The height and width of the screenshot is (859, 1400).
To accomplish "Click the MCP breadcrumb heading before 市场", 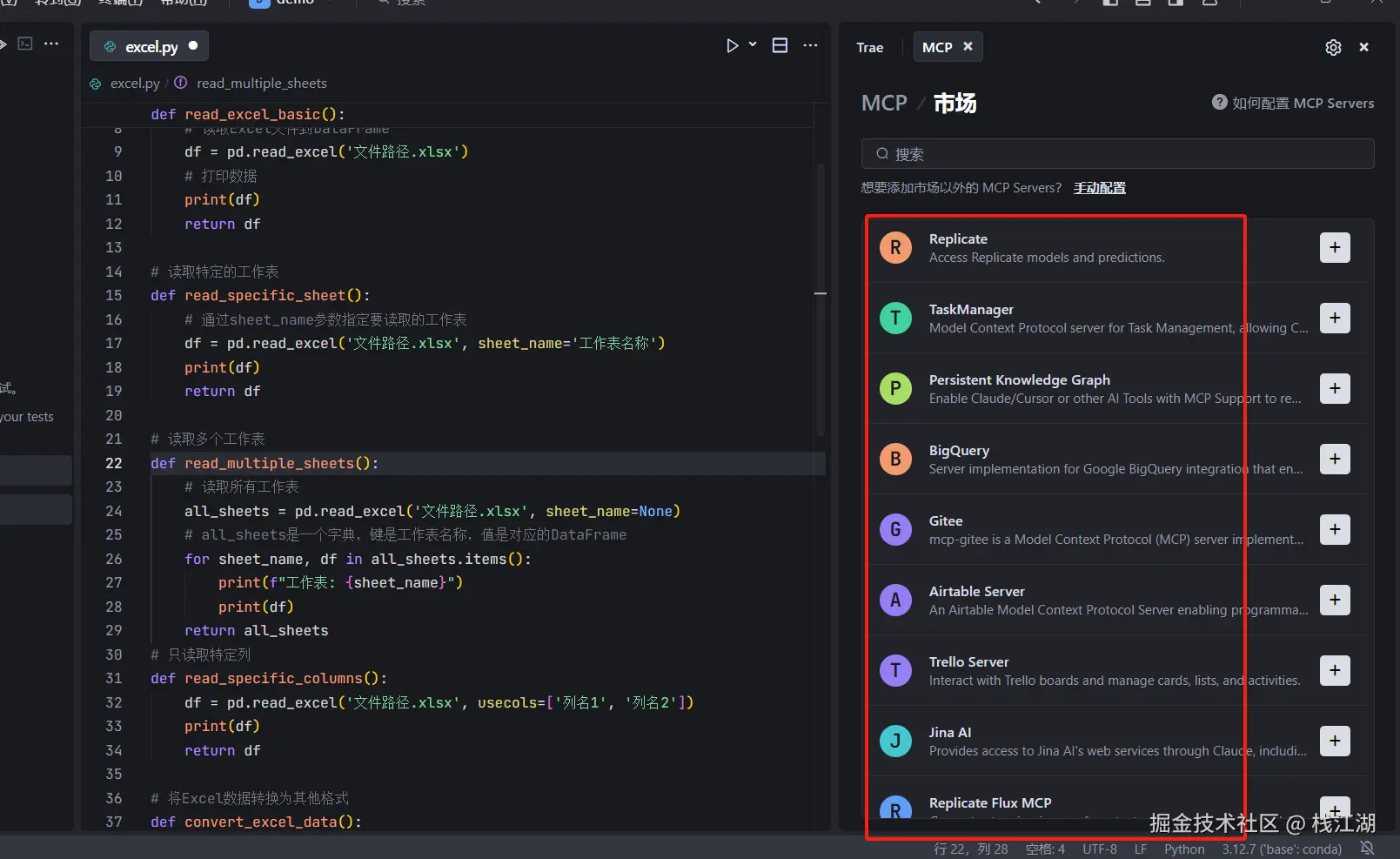I will point(884,103).
